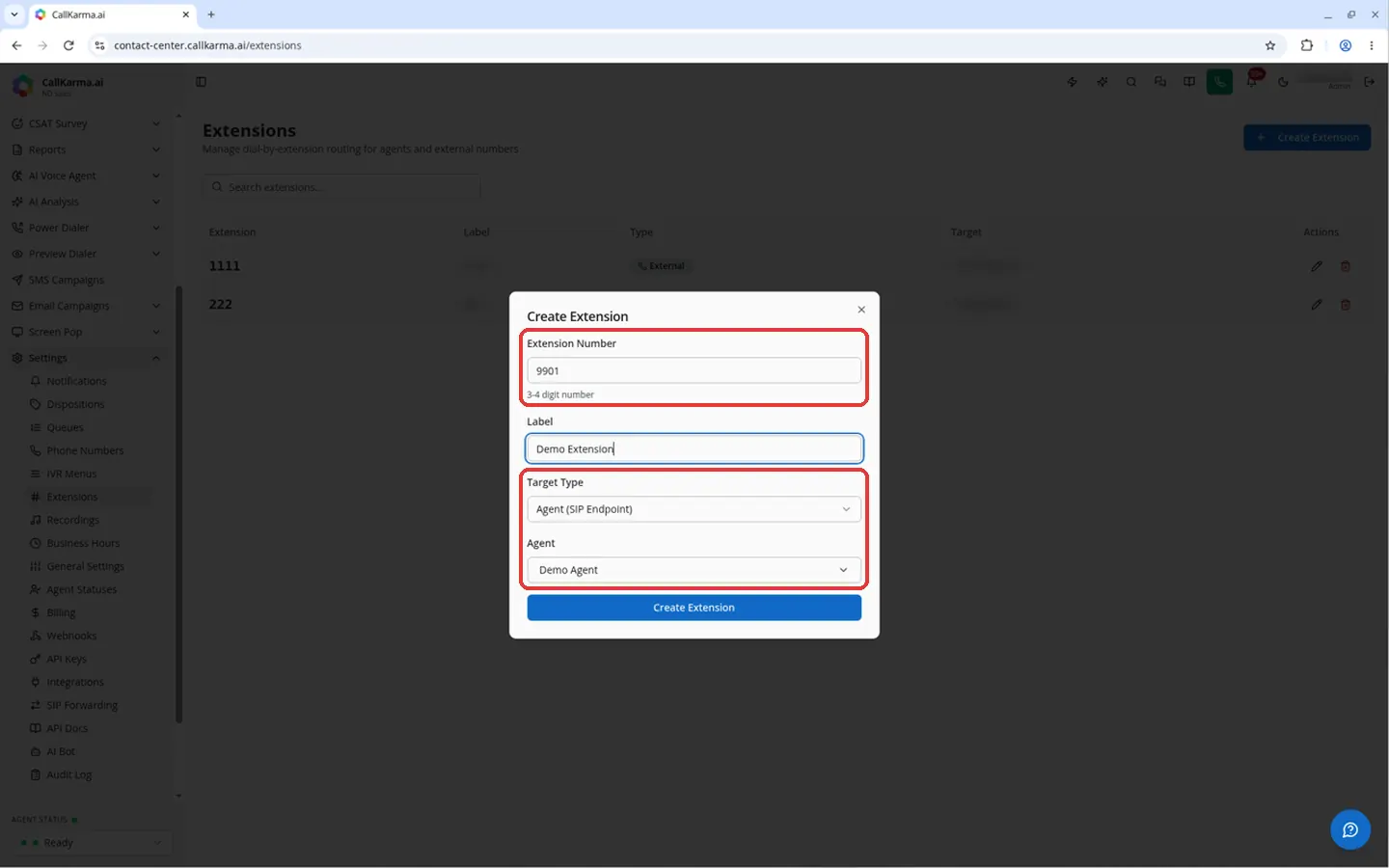This screenshot has height=868, width=1389.
Task: Open the Agent dropdown
Action: 694,570
